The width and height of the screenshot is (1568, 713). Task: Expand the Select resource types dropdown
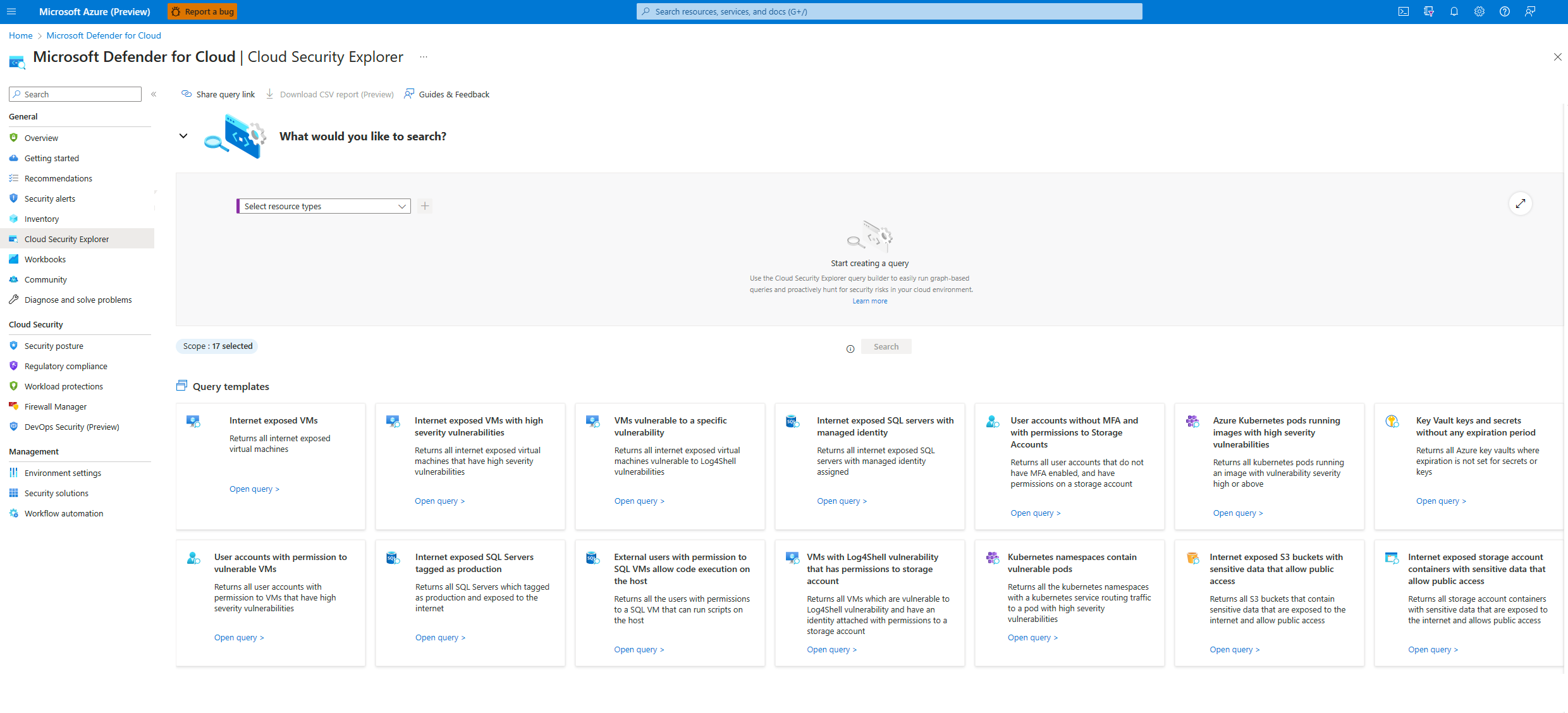coord(321,206)
